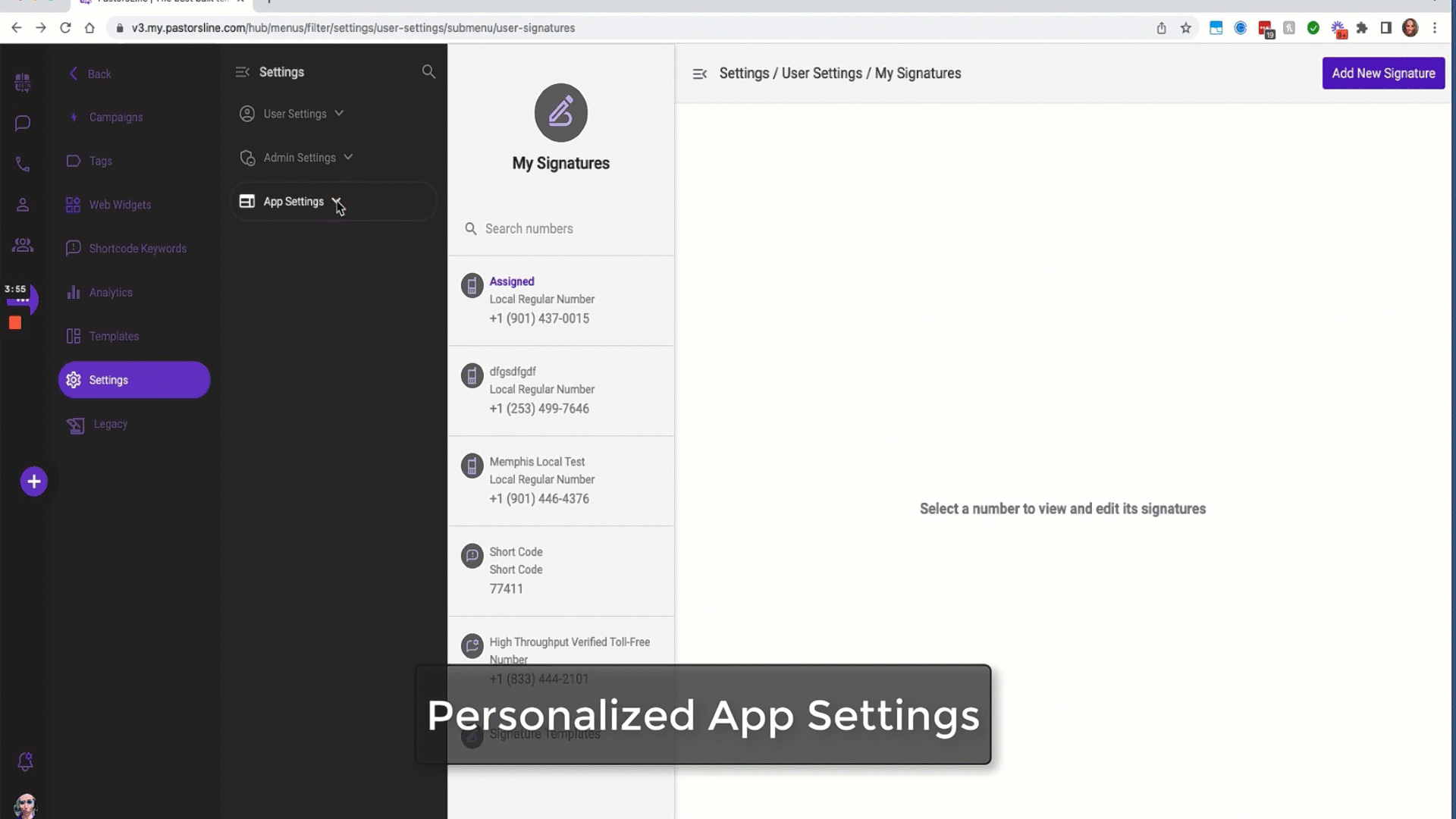The height and width of the screenshot is (819, 1456).
Task: Click the My Signatures pencil icon
Action: (561, 112)
